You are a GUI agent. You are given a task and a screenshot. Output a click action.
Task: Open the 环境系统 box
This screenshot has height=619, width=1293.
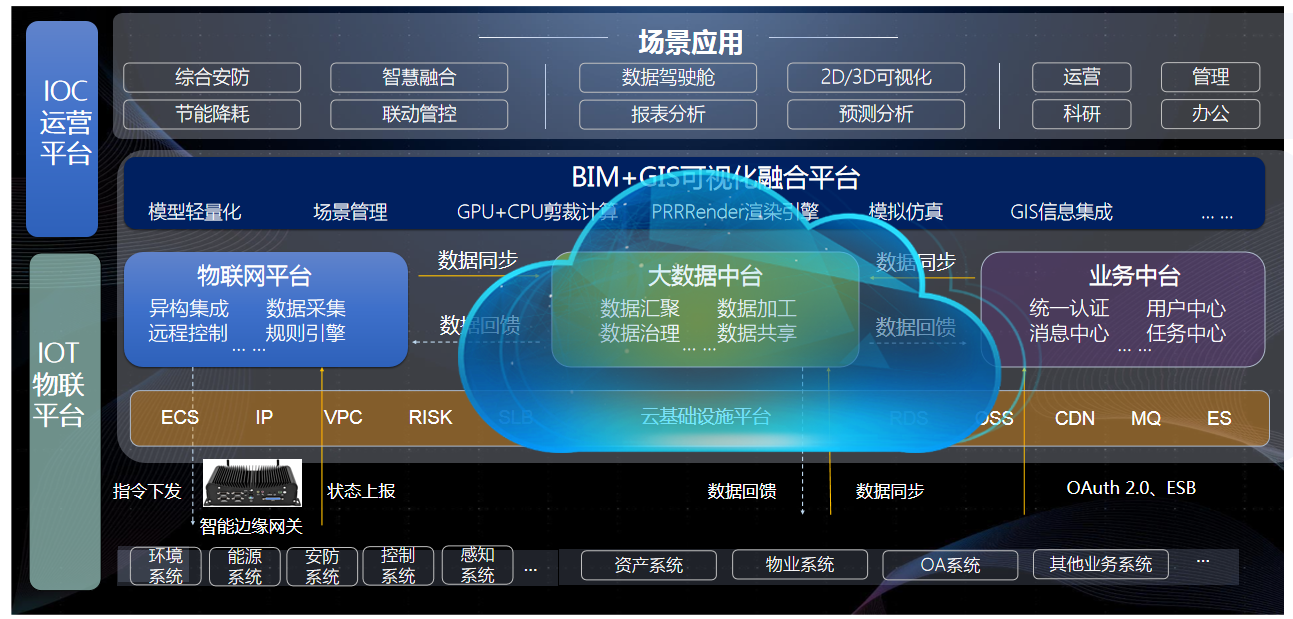click(x=166, y=566)
